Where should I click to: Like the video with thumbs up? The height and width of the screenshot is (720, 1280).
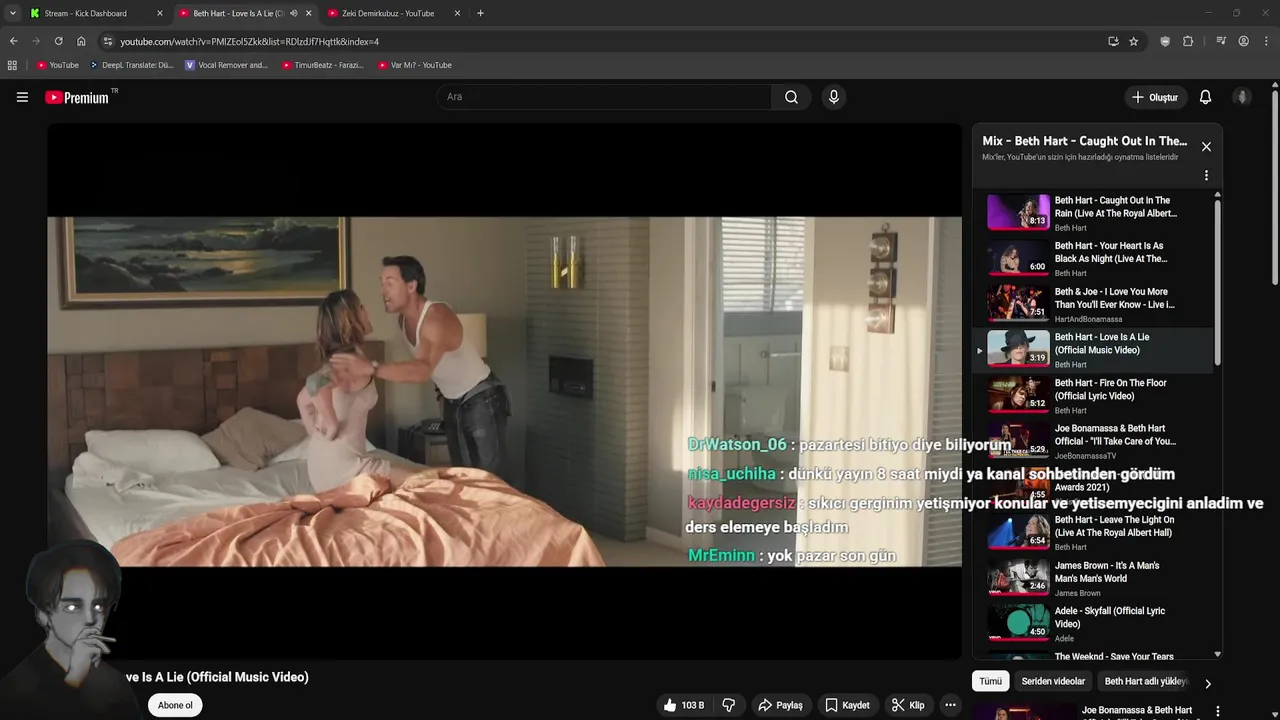[x=683, y=705]
